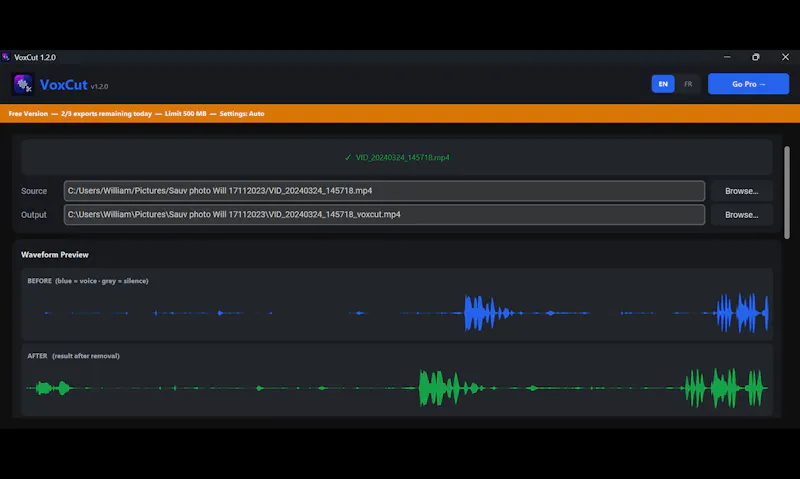Browse for the Source file
Image resolution: width=800 pixels, height=479 pixels.
tap(741, 191)
